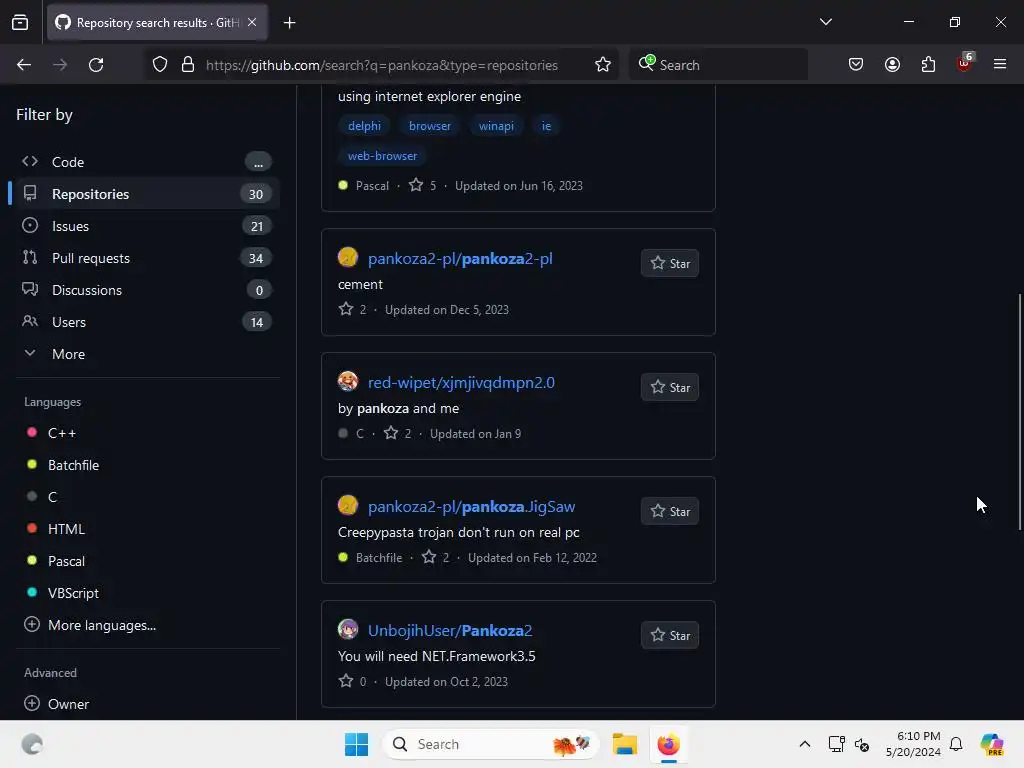Open the tracking protection shield icon
This screenshot has height=768, width=1024.
click(160, 65)
